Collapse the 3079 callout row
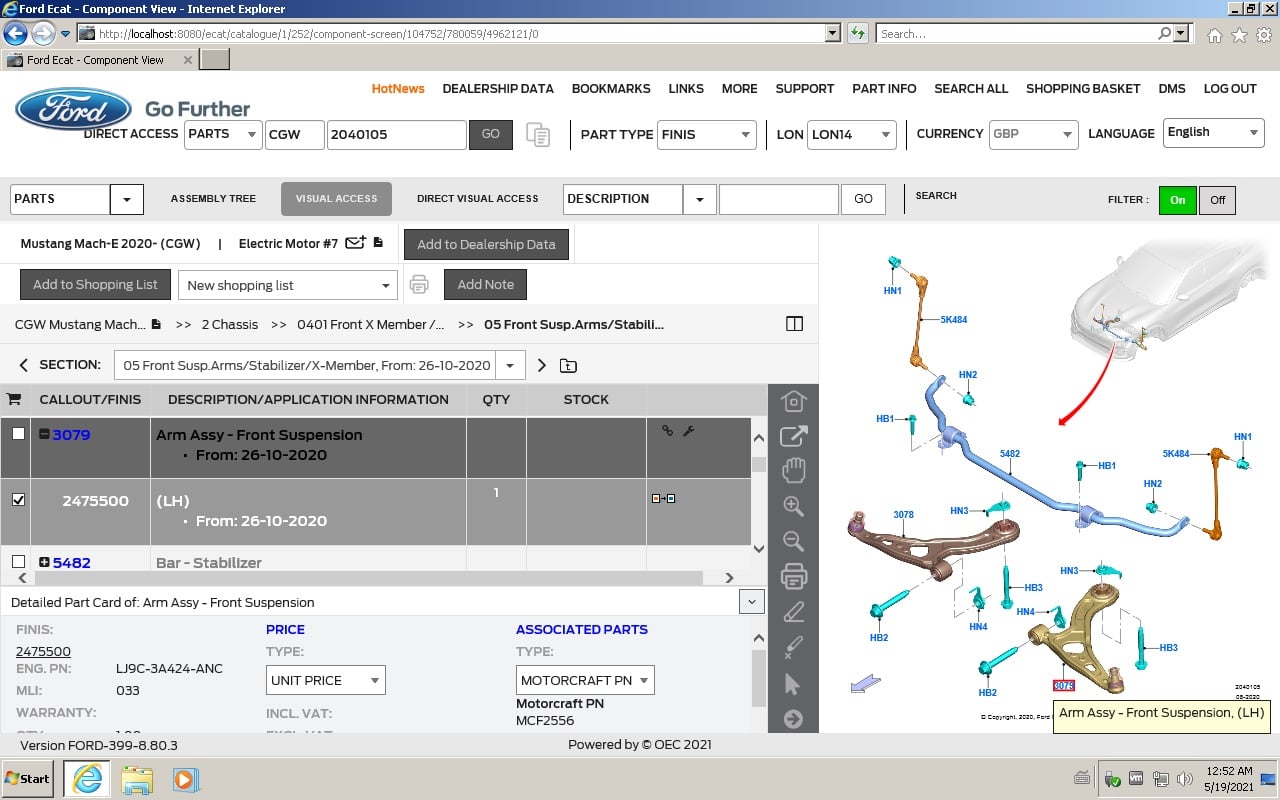The width and height of the screenshot is (1280, 800). (x=44, y=434)
